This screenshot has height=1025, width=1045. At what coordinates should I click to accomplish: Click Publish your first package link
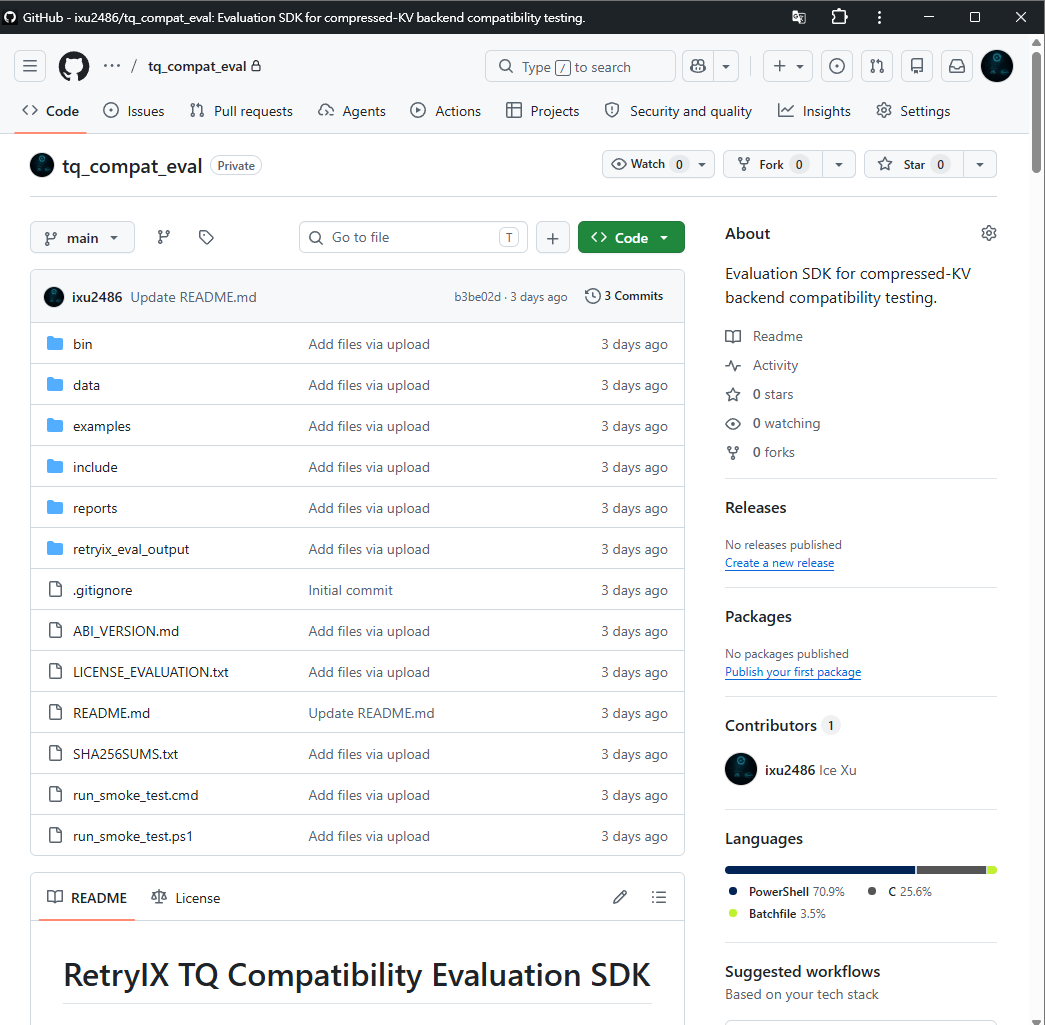pos(792,672)
